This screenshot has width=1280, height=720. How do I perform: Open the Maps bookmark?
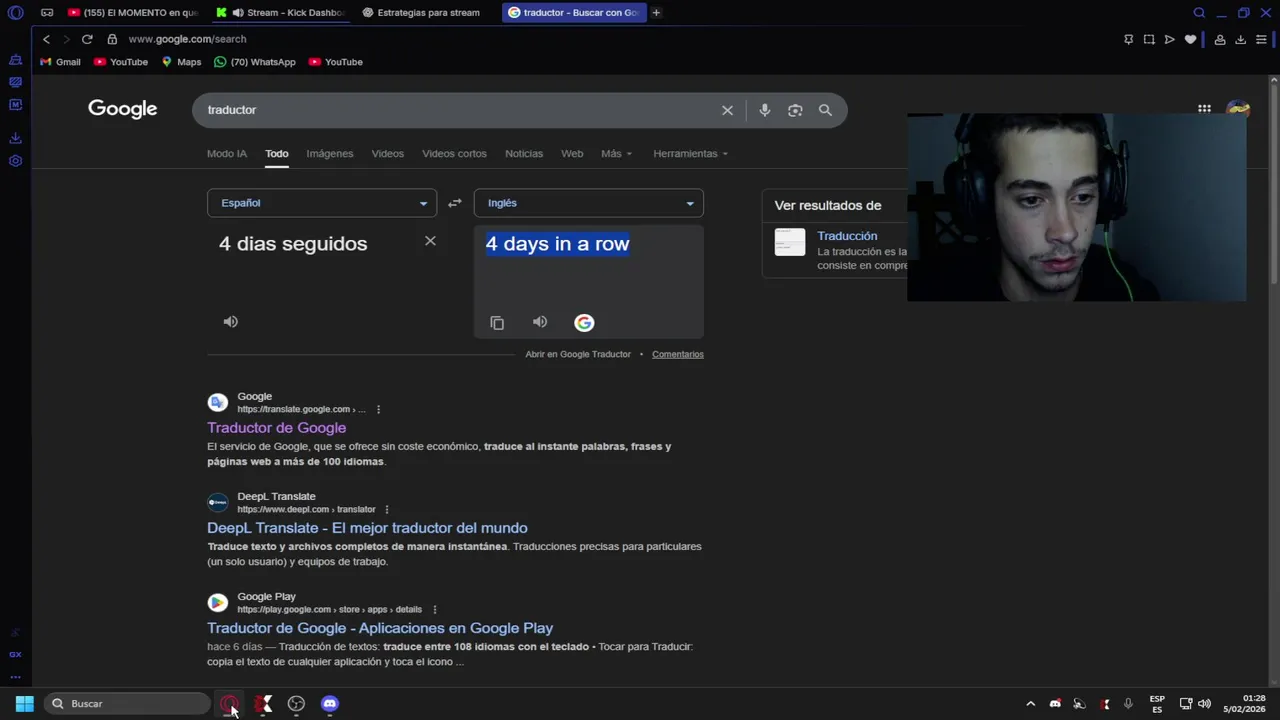(x=181, y=62)
